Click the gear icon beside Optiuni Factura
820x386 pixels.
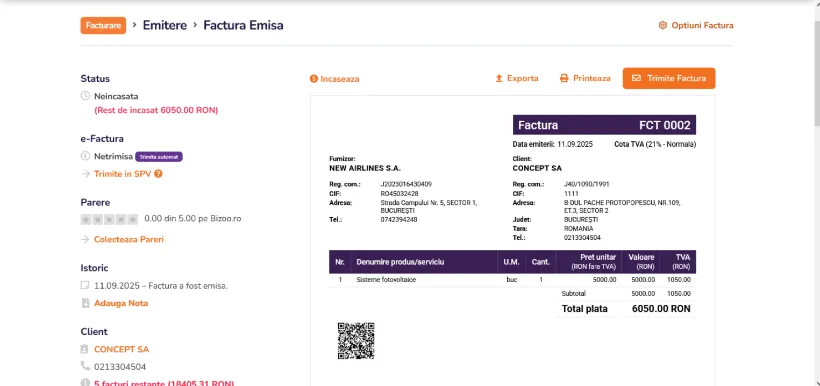click(x=663, y=25)
